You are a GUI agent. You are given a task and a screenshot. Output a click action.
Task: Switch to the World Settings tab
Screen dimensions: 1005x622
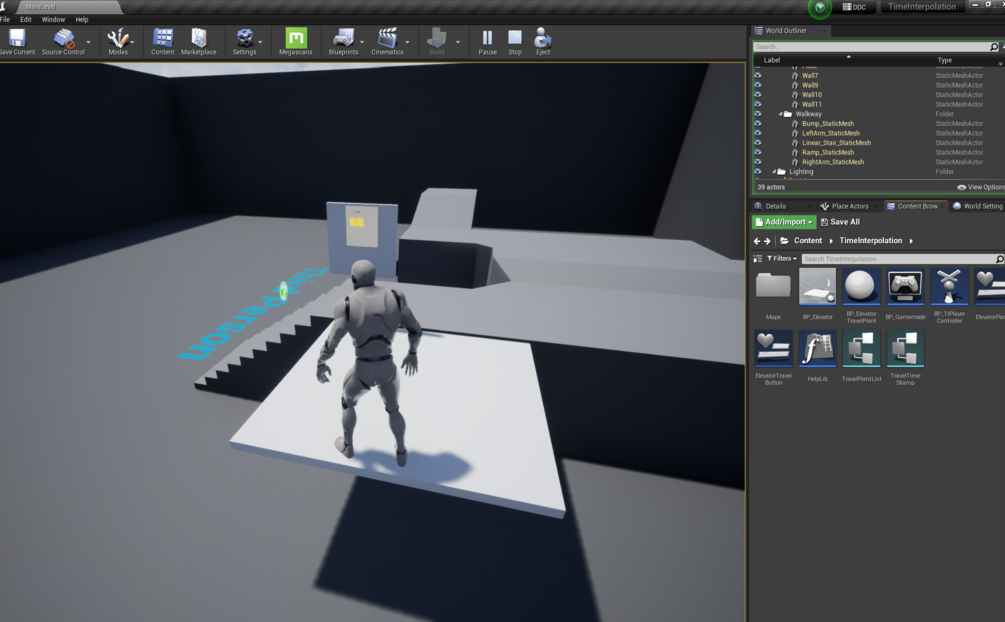point(977,206)
